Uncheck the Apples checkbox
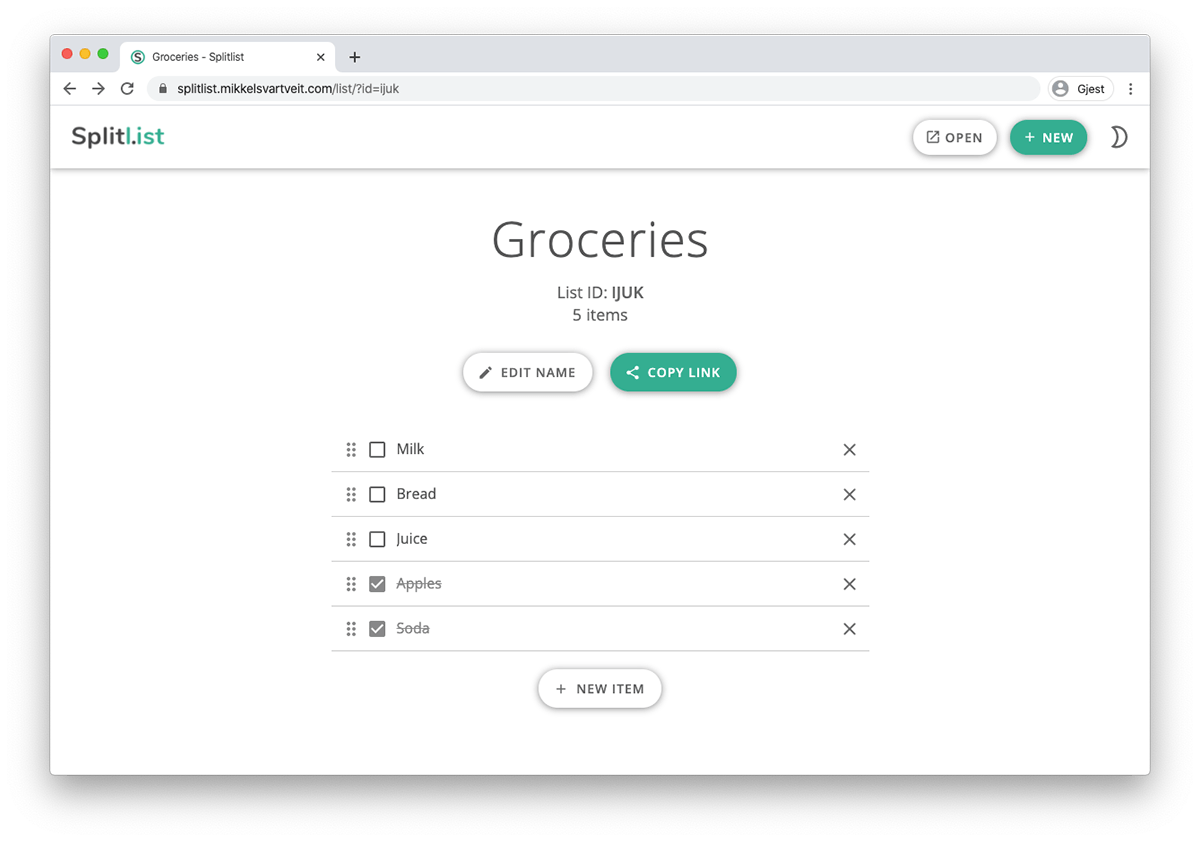This screenshot has width=1200, height=841. [x=377, y=584]
